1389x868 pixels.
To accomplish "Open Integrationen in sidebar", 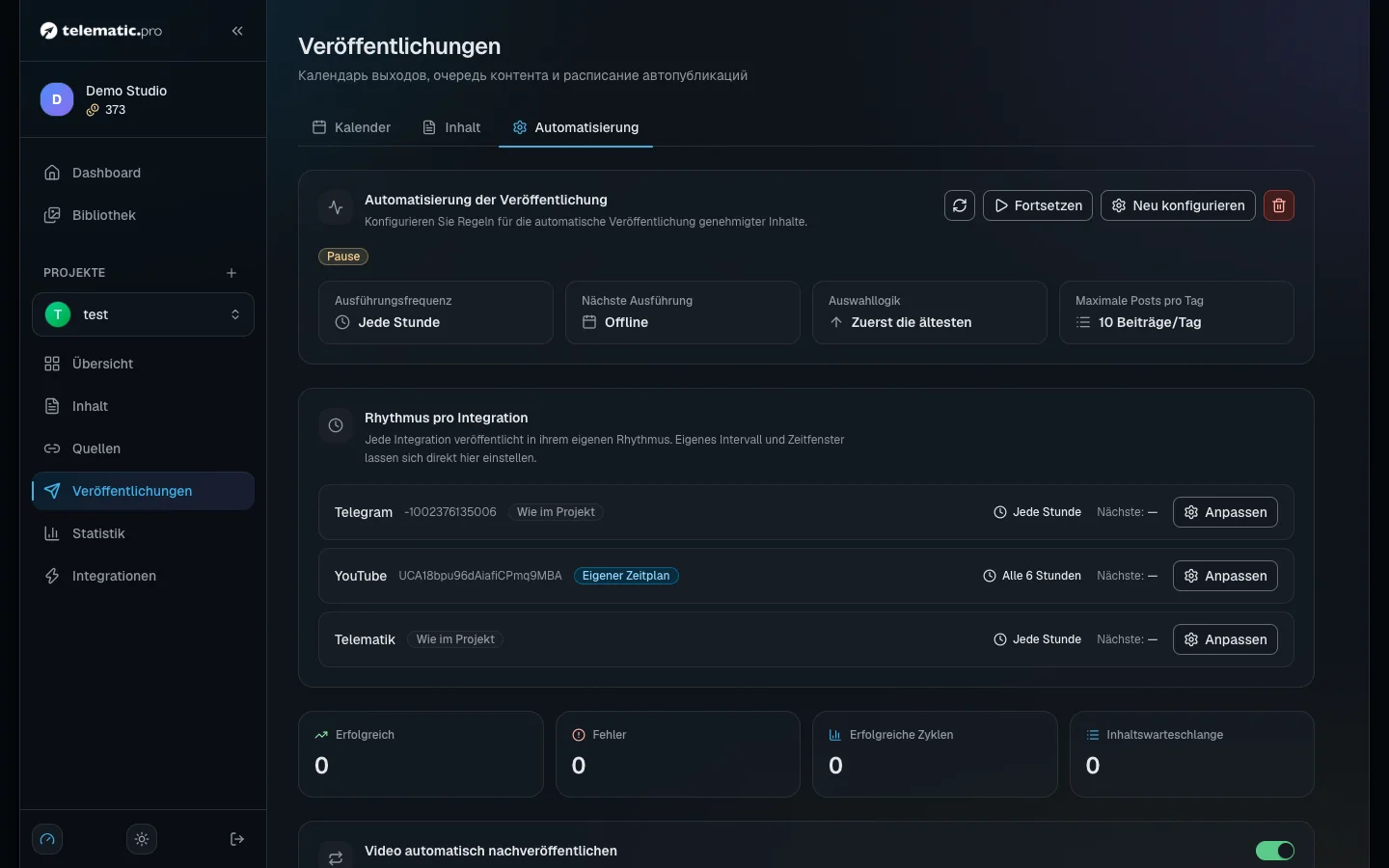I will 143,576.
